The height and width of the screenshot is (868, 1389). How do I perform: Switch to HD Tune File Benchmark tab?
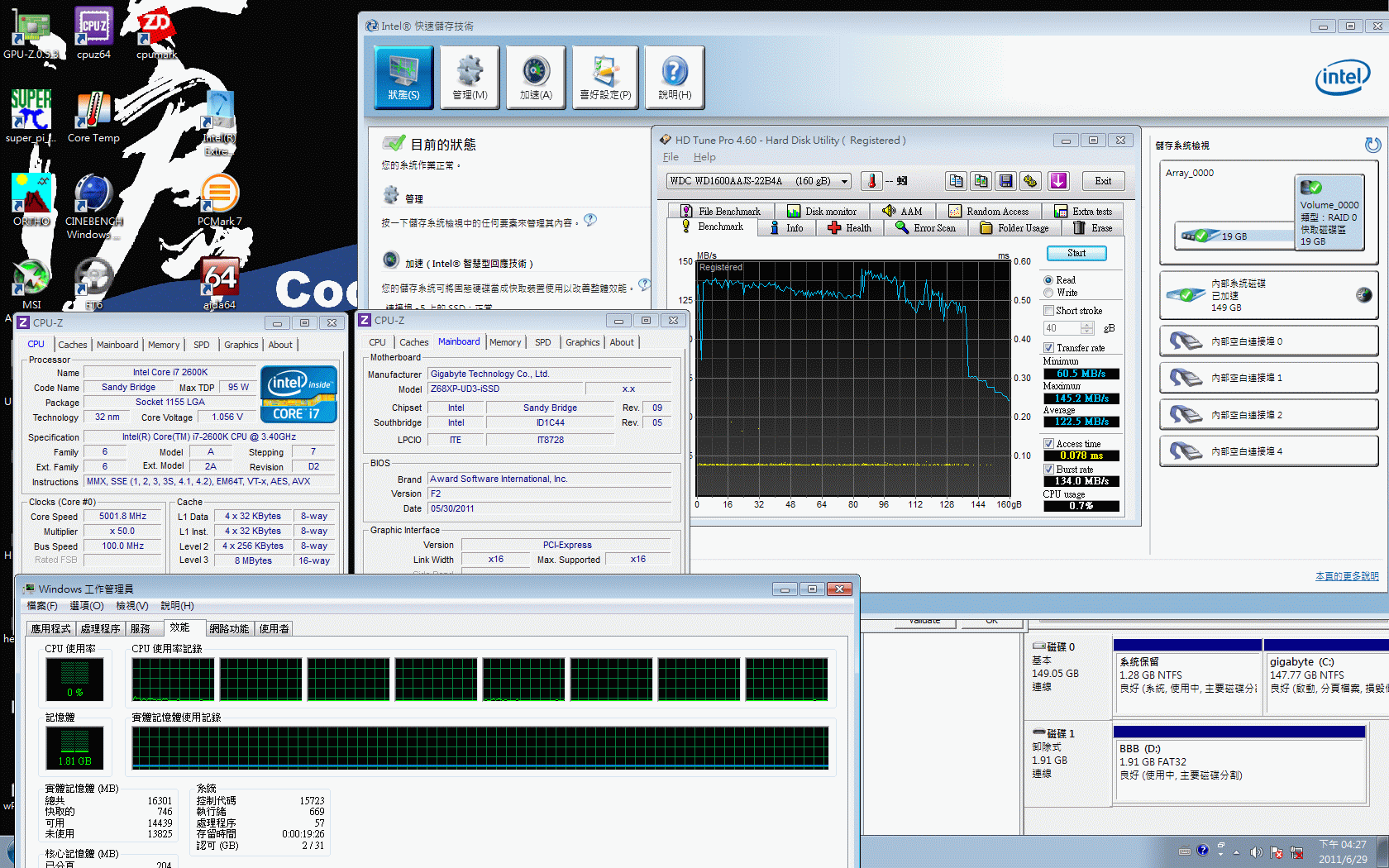[x=721, y=212]
